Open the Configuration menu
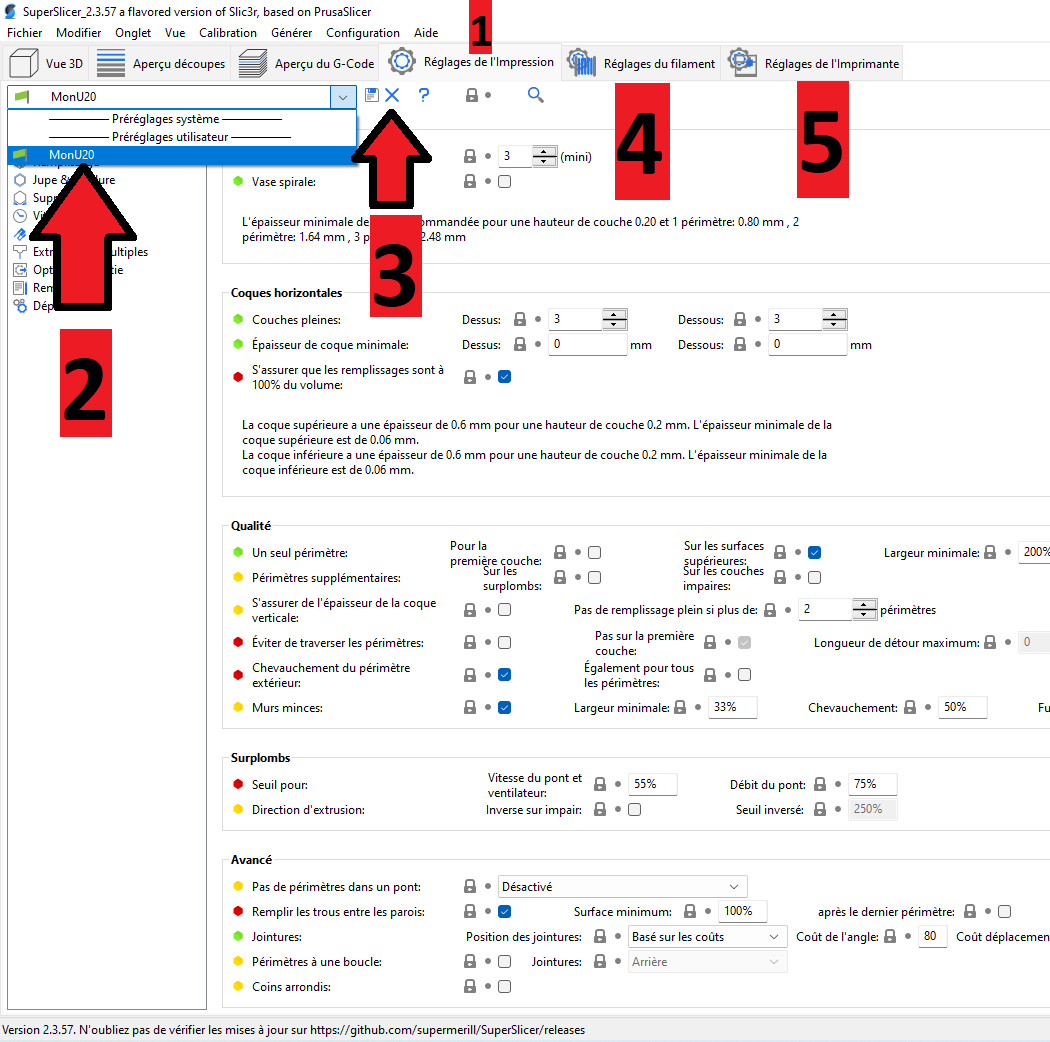This screenshot has height=1042, width=1050. (363, 33)
